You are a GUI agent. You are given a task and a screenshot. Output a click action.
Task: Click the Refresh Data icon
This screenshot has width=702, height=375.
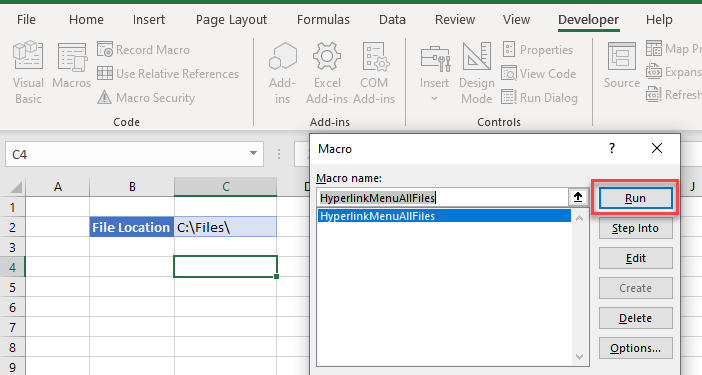pos(654,94)
